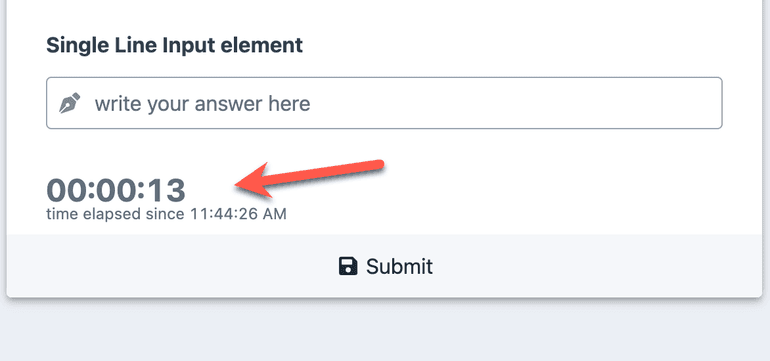Click the empty right end of the answer field

pyautogui.click(x=638, y=103)
